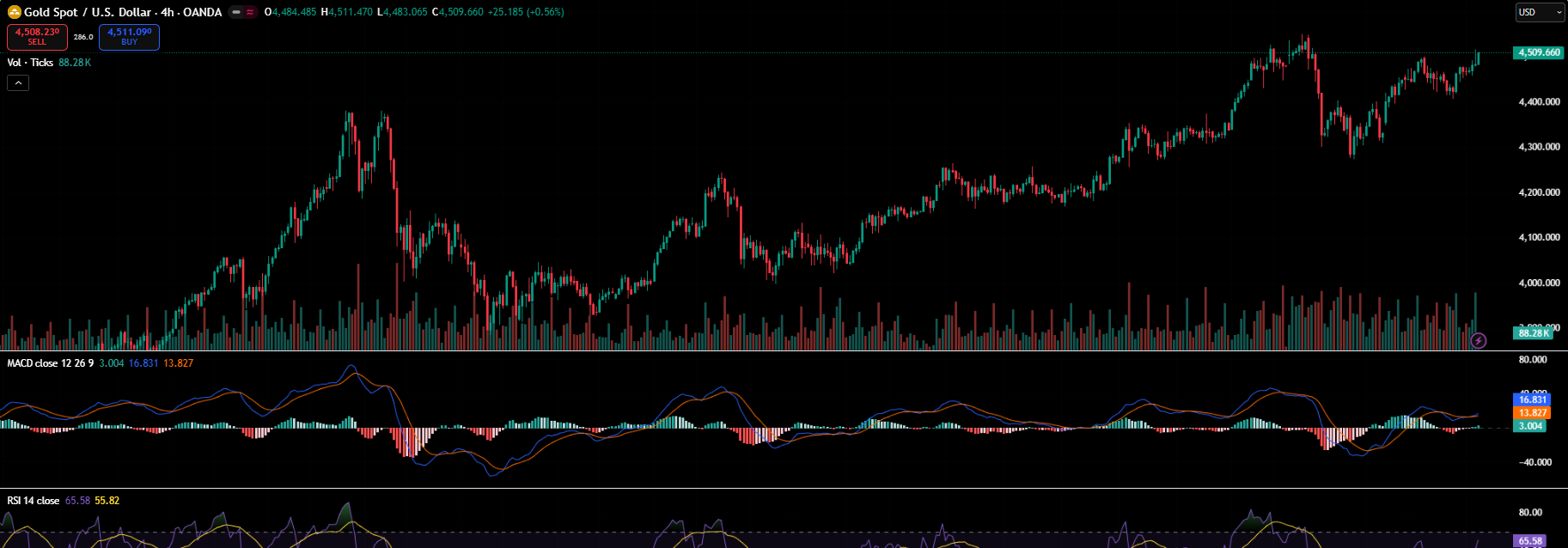Click the high price H4,511.470 in header
Screen dimensions: 1568x548
point(347,12)
